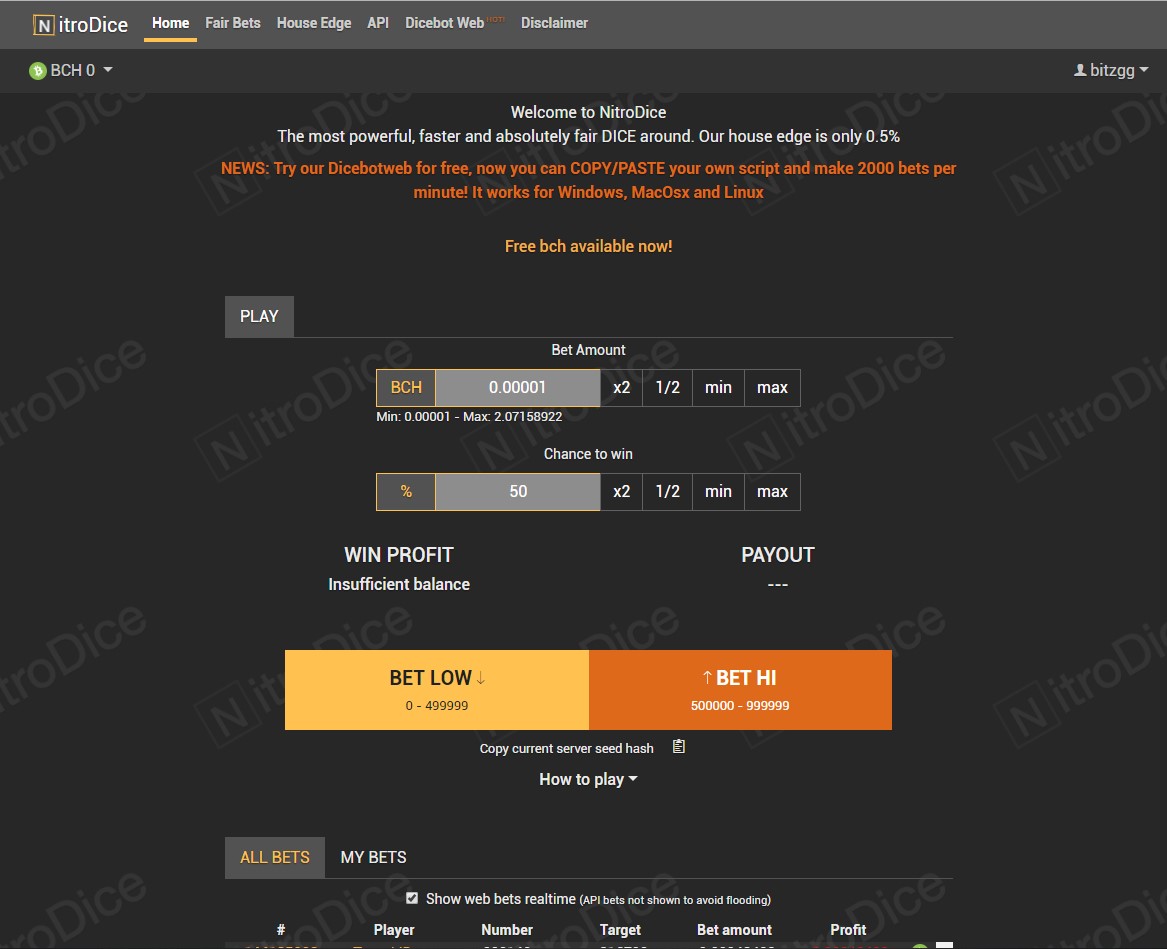Image resolution: width=1167 pixels, height=949 pixels.
Task: Click the Min/Max bet limits text
Action: (x=469, y=417)
